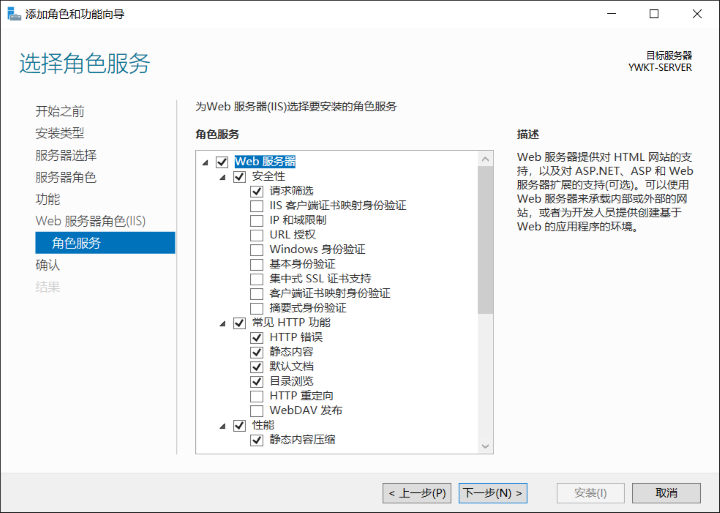Check the 基本身份验证 checkbox
The height and width of the screenshot is (513, 720).
point(257,265)
